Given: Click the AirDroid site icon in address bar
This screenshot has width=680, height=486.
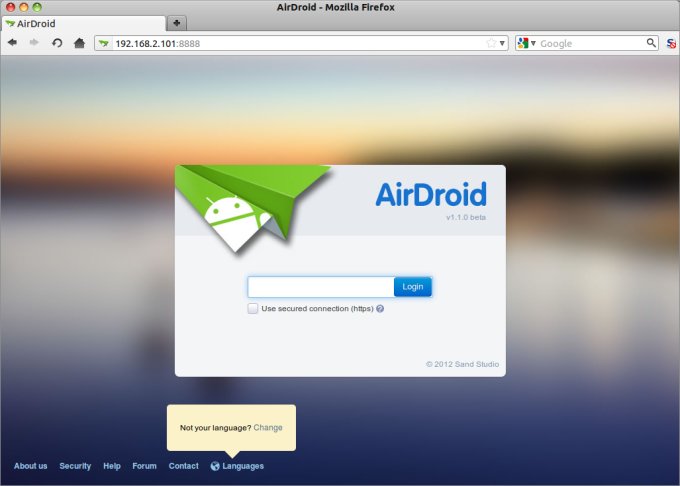Looking at the screenshot, I should click(x=104, y=43).
